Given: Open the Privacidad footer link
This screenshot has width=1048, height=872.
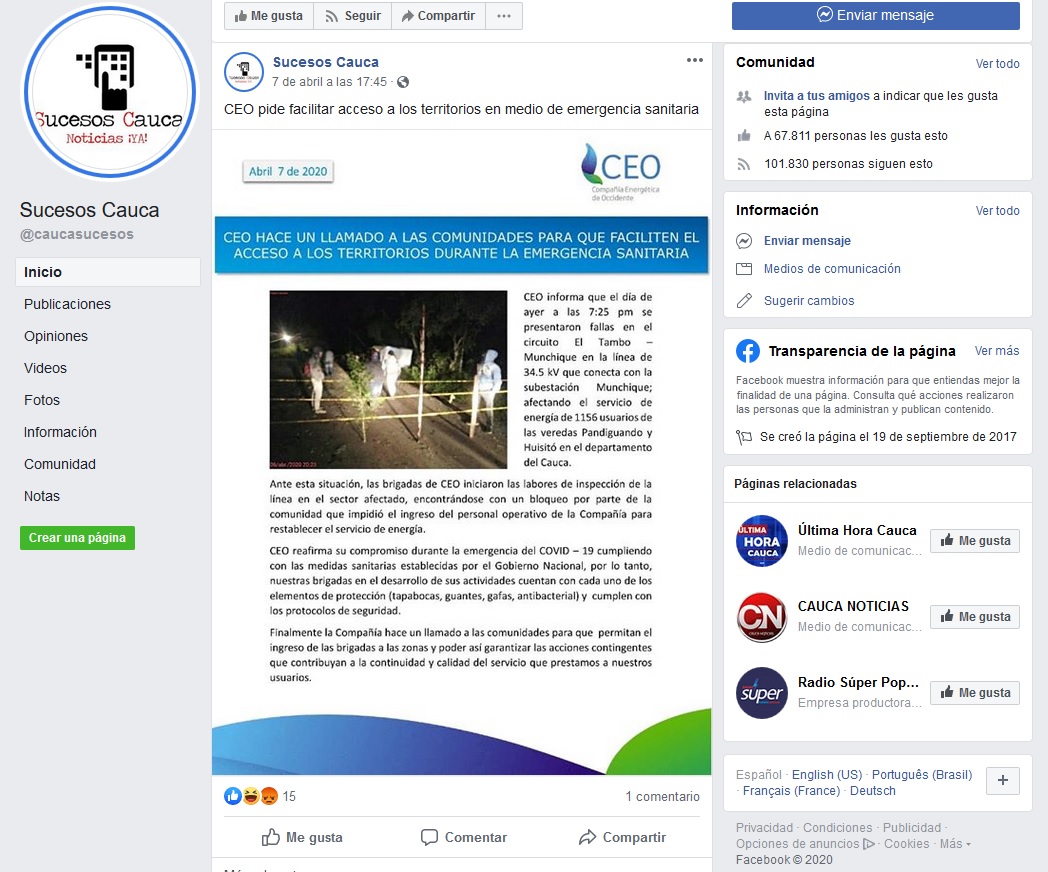Looking at the screenshot, I should point(764,828).
